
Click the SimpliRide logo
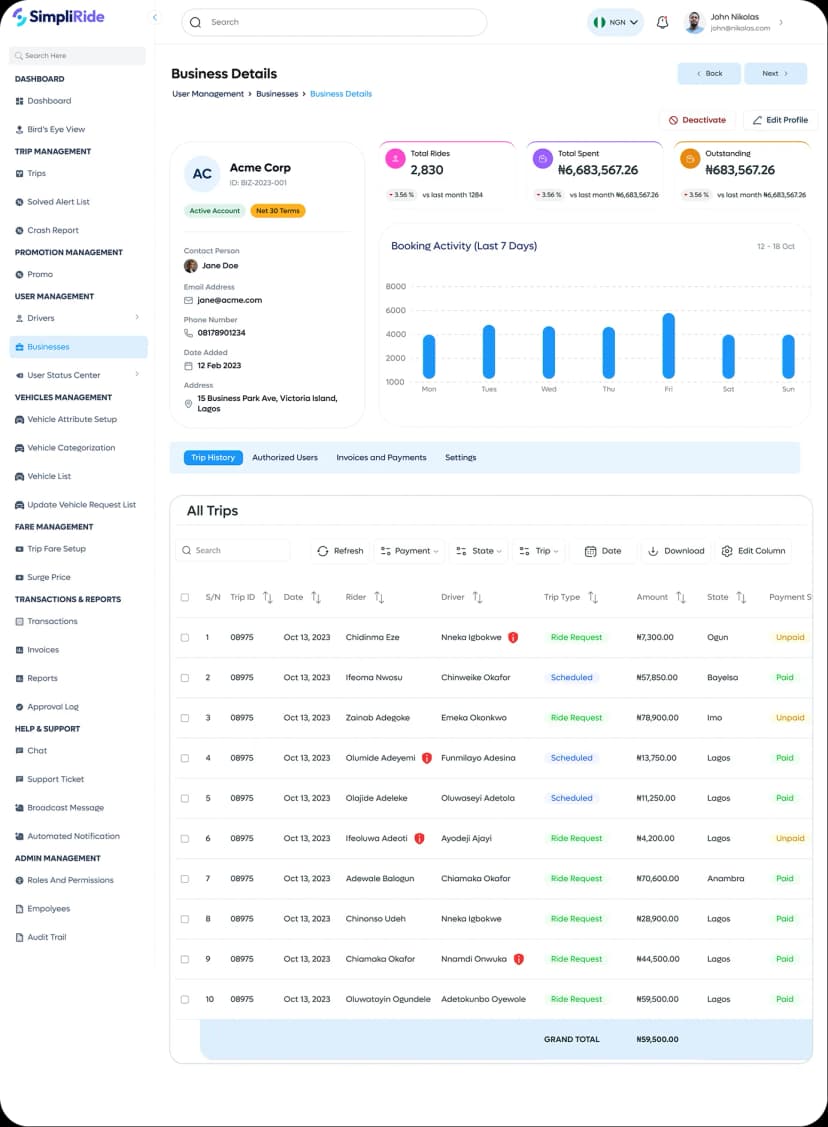59,17
